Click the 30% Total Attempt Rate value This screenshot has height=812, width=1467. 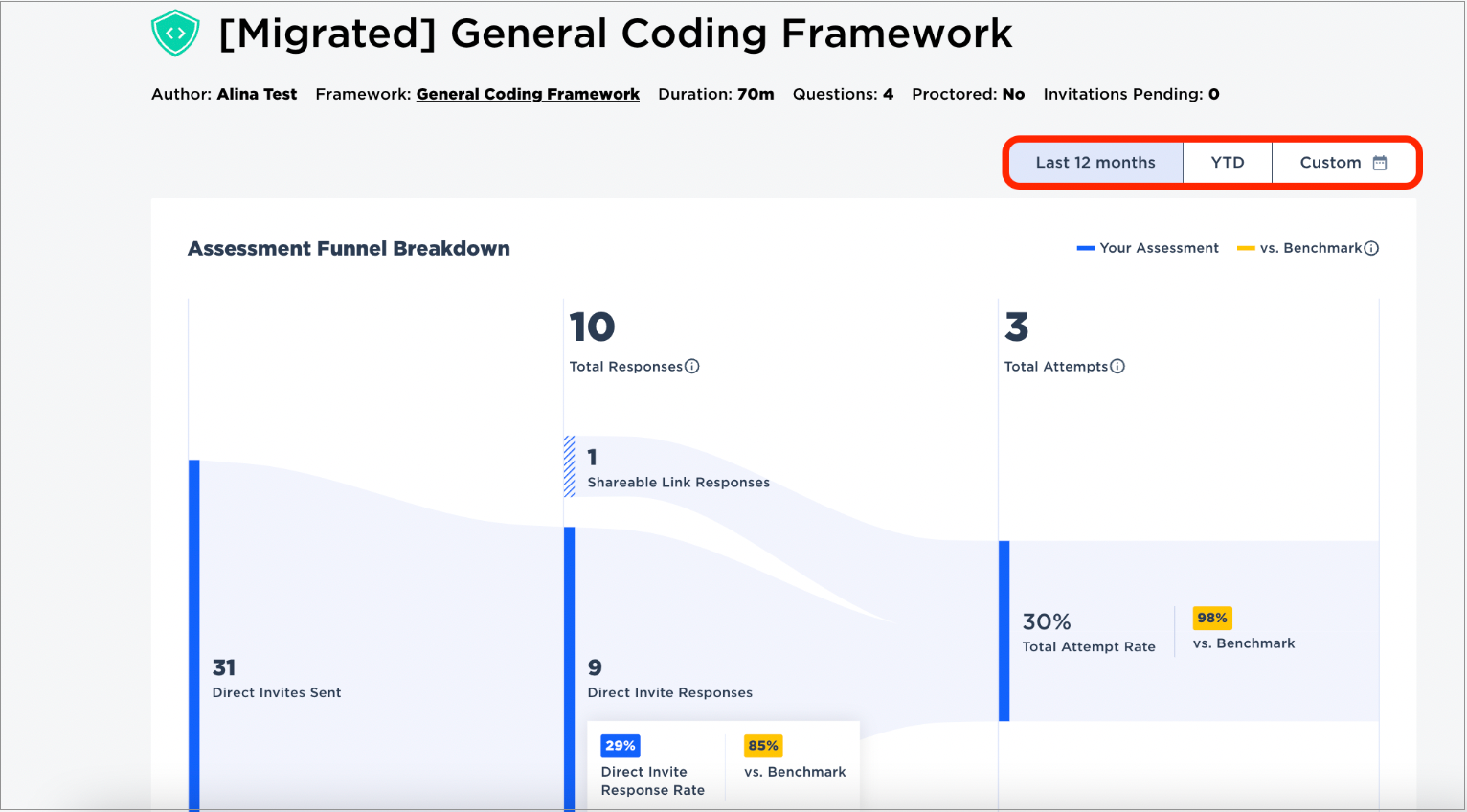click(1047, 621)
